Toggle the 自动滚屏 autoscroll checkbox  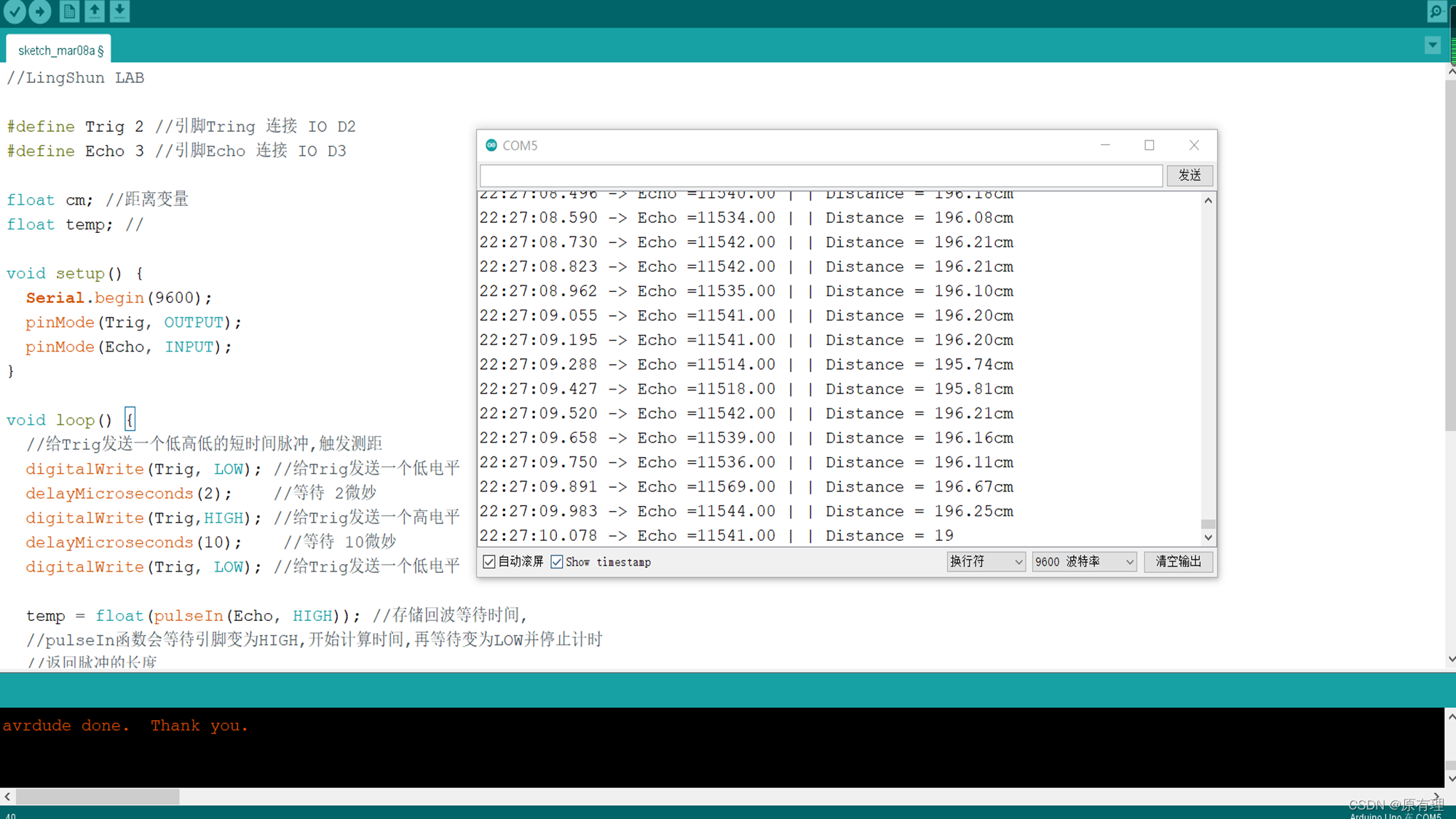(x=489, y=561)
